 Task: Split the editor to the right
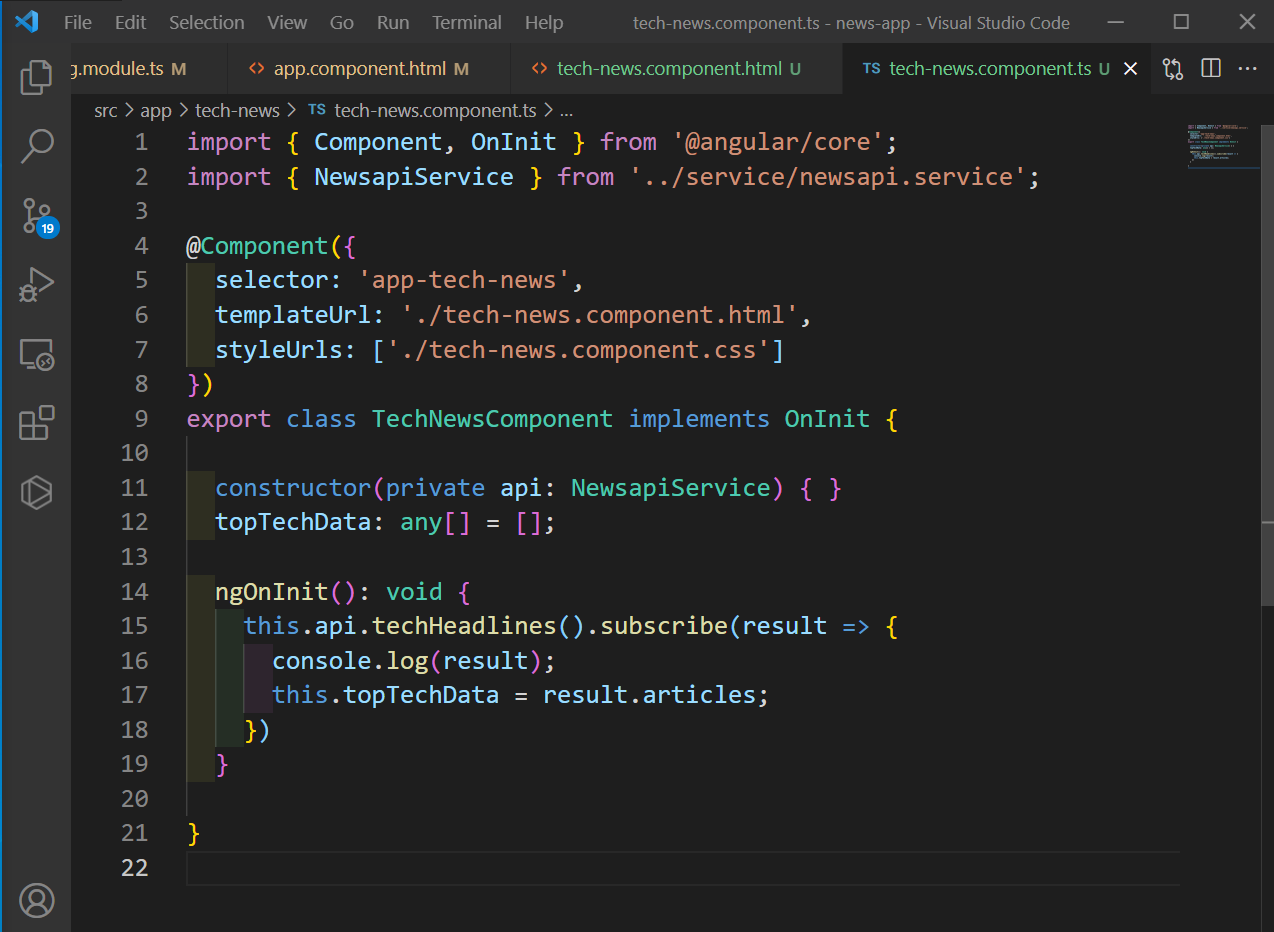[x=1211, y=68]
